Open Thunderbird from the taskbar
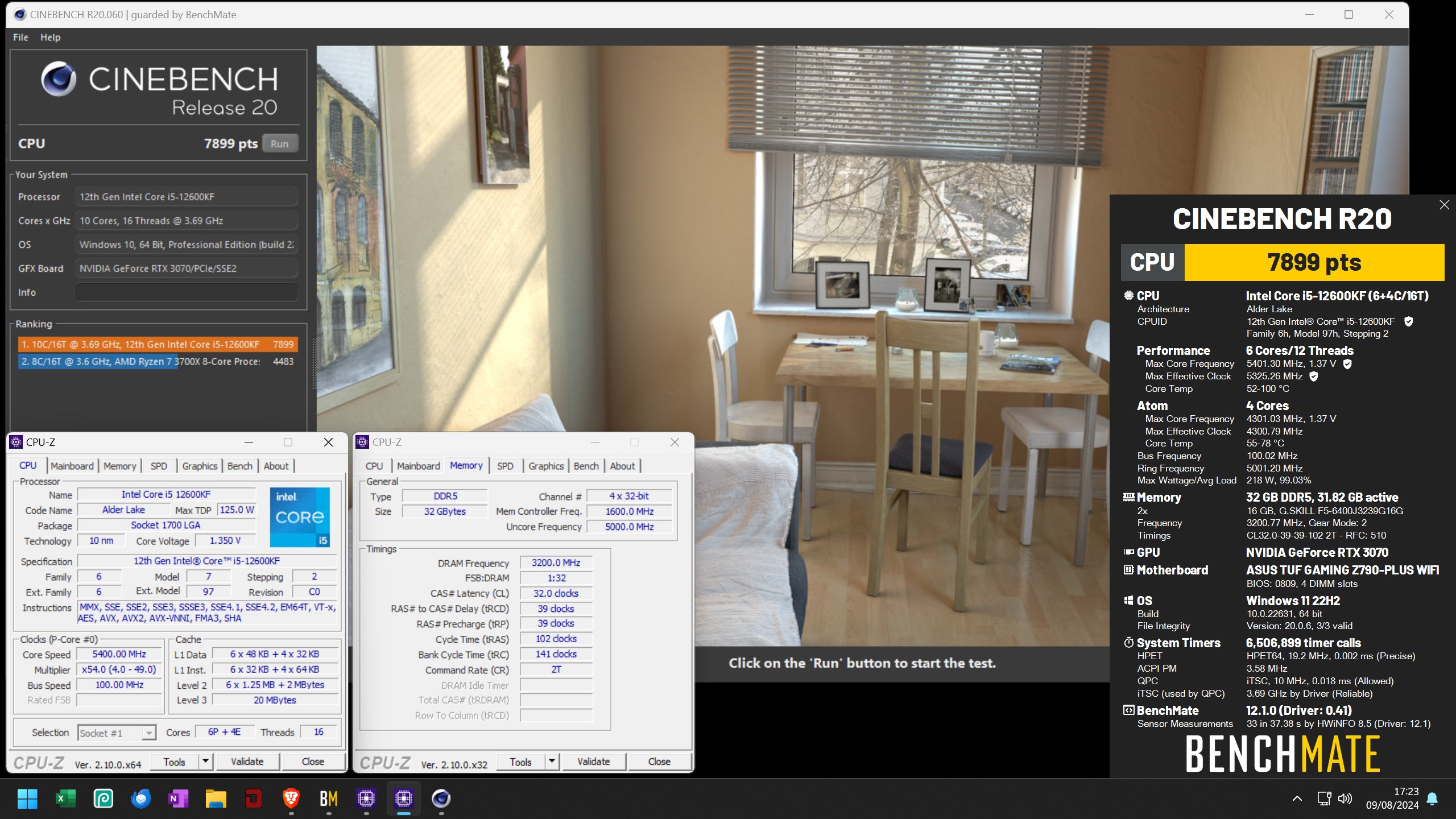The width and height of the screenshot is (1456, 819). [x=140, y=799]
